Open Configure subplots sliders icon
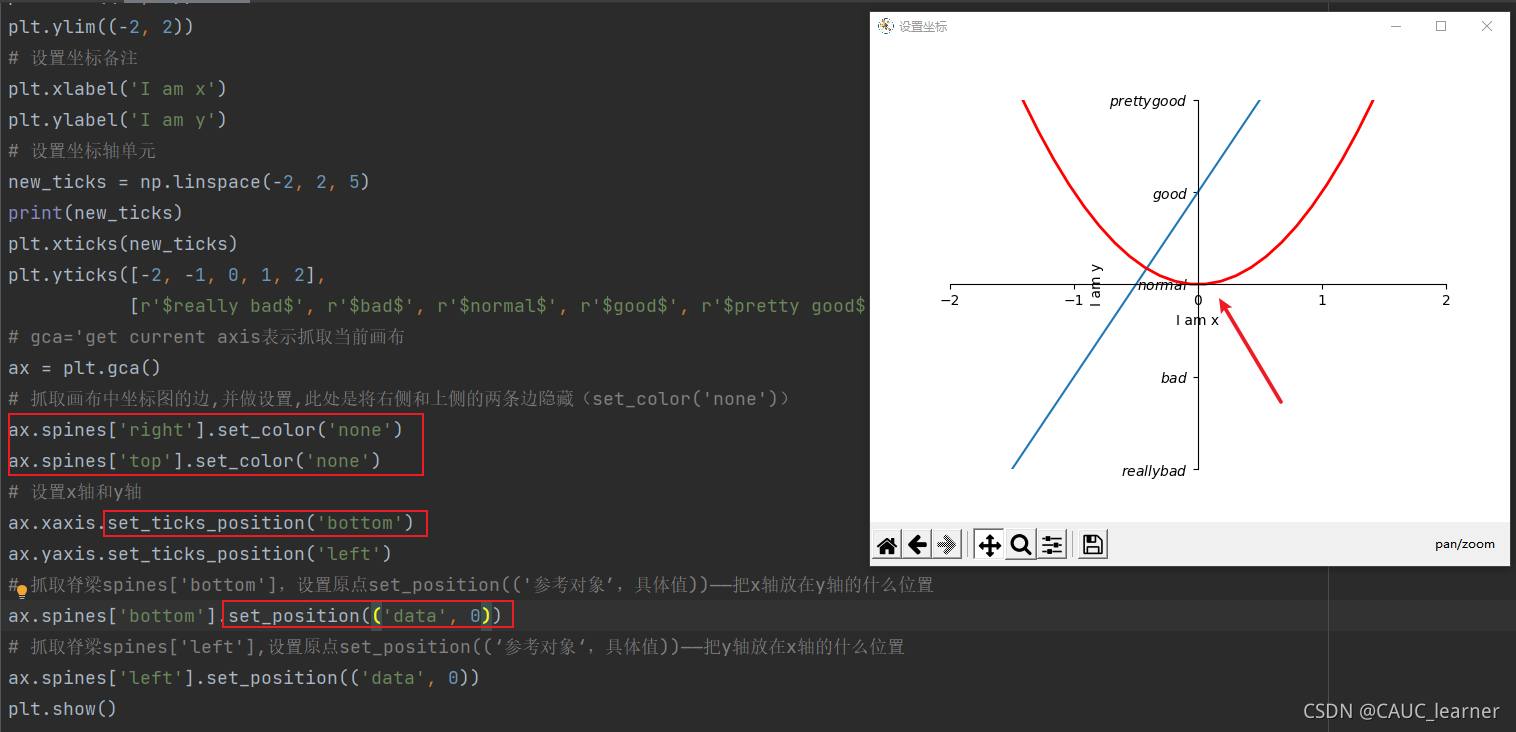1516x732 pixels. [x=1052, y=545]
